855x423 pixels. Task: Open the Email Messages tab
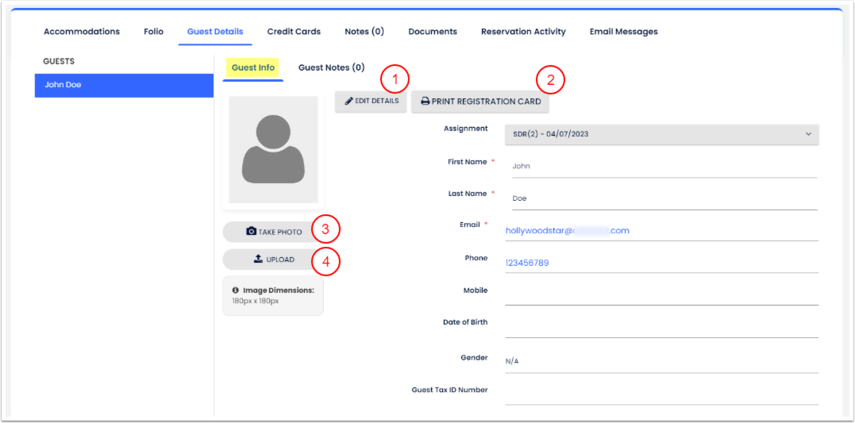623,32
